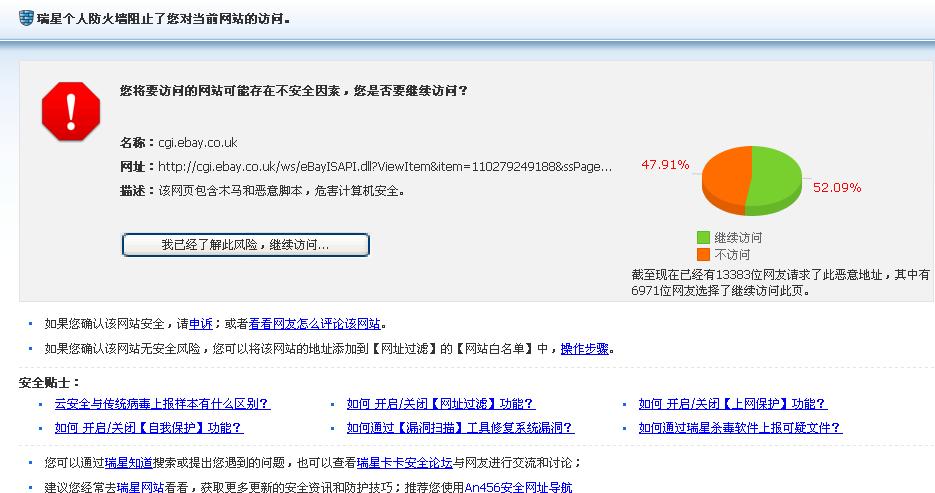Click the 47.91% percentage label
The image size is (935, 493).
665,165
